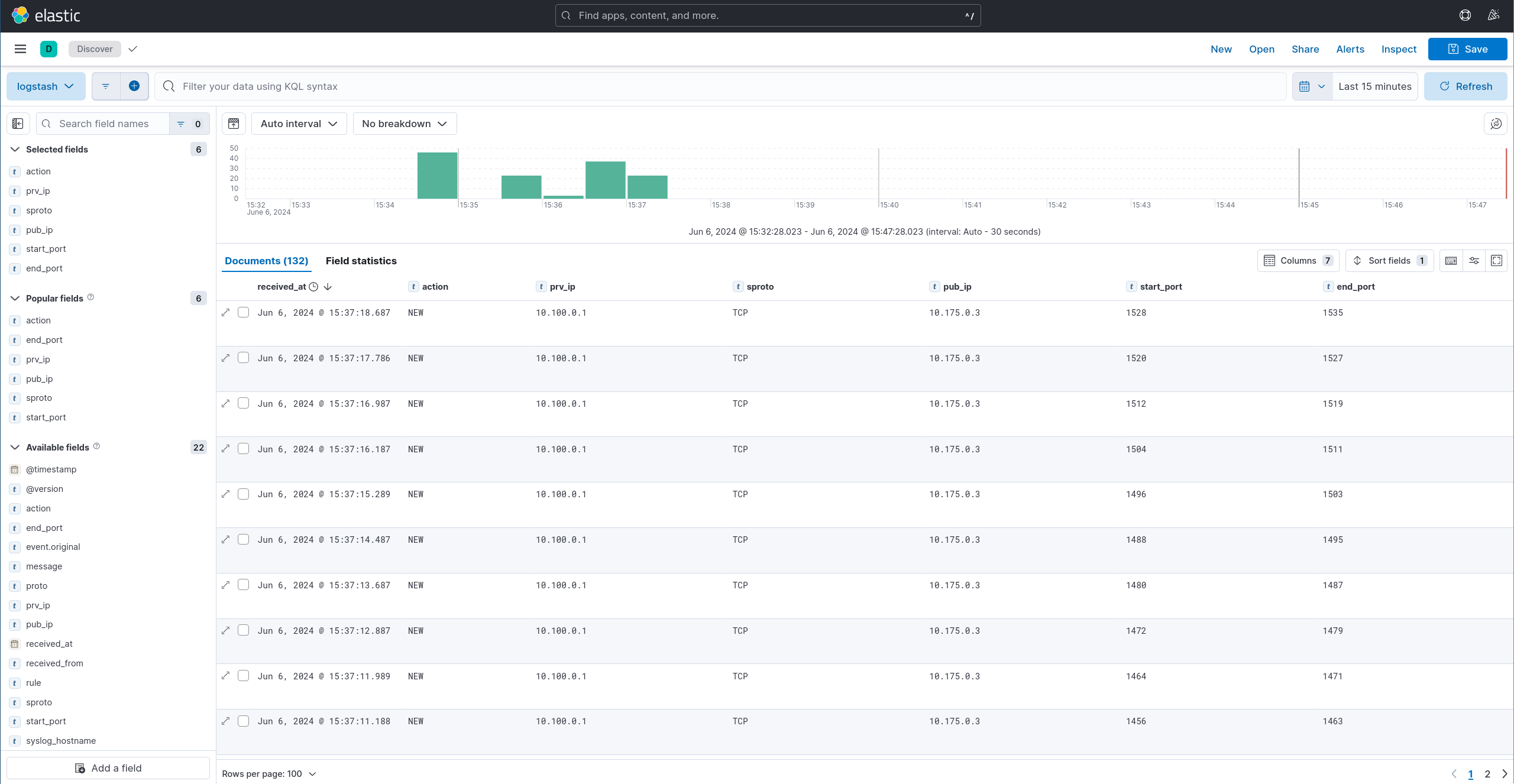This screenshot has height=784, width=1514.
Task: Select row checkbox for 15:37:15.289
Action: (243, 494)
